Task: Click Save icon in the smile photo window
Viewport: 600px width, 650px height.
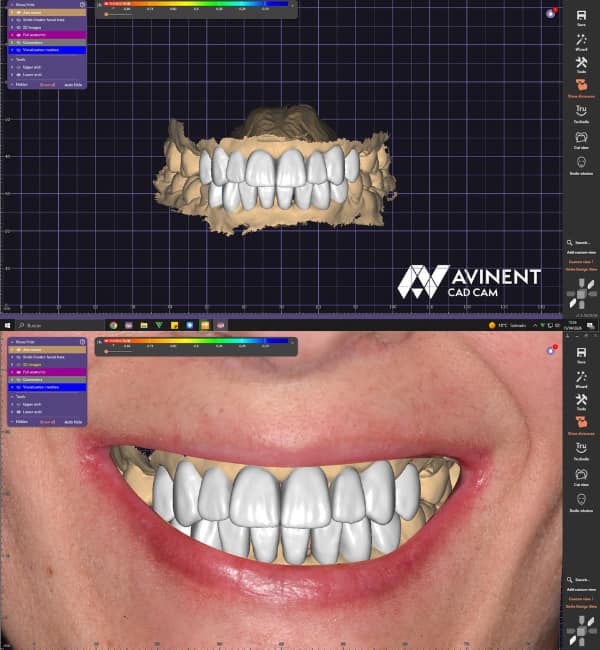Action: tap(581, 353)
